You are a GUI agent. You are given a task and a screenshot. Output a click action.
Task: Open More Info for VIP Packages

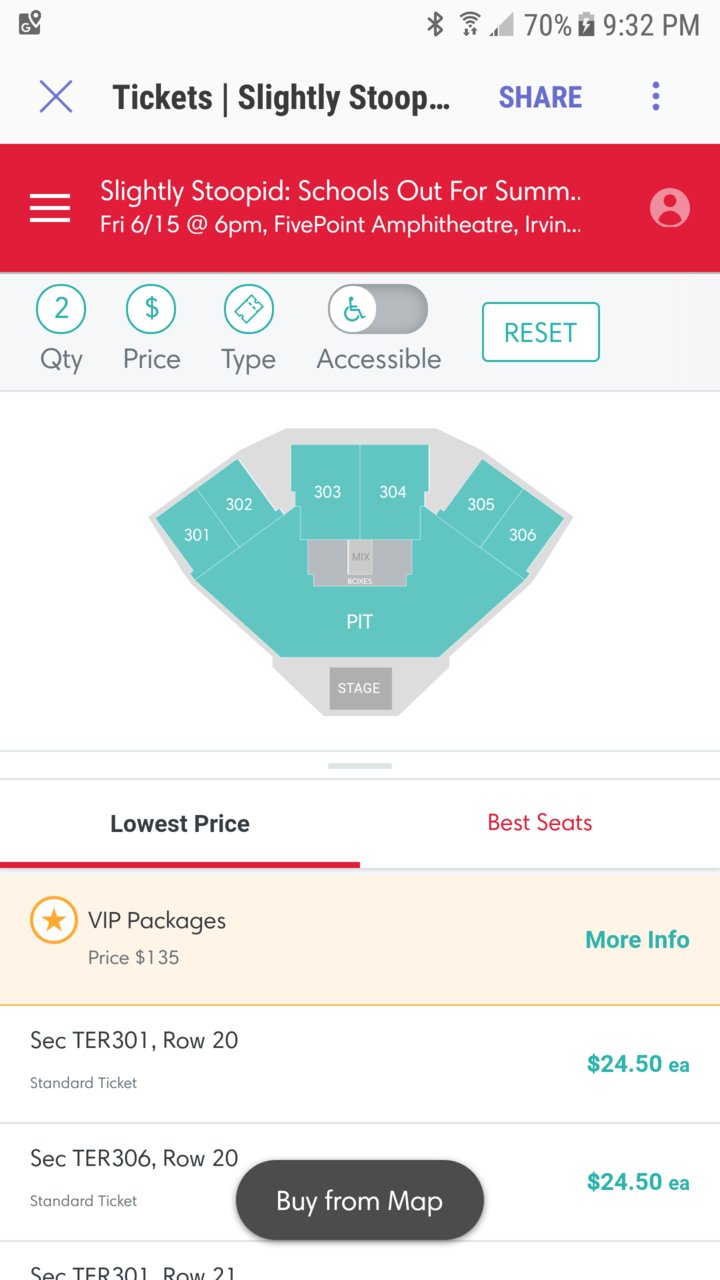[x=637, y=940]
